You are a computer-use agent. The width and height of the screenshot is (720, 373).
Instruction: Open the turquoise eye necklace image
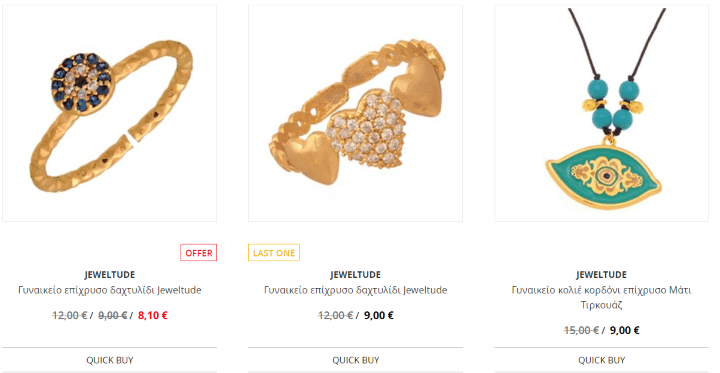point(602,113)
